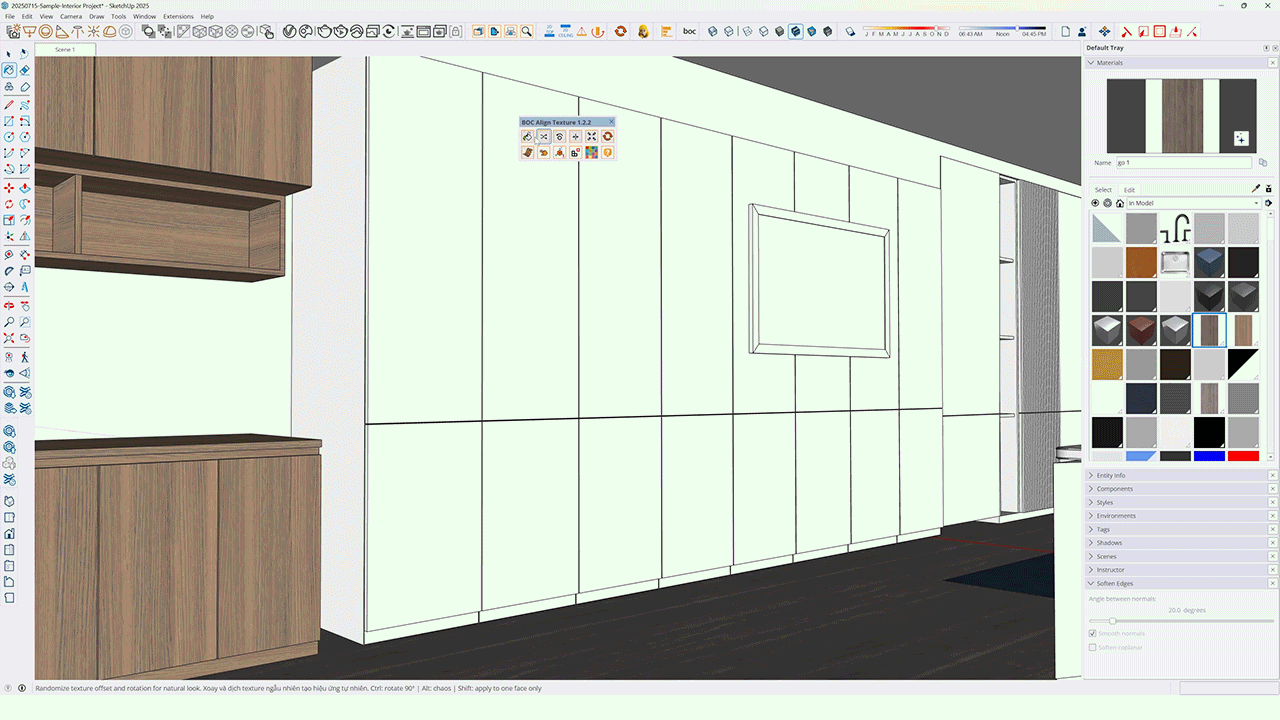Collapse the Materials panel
The image size is (1280, 720).
pos(1091,63)
